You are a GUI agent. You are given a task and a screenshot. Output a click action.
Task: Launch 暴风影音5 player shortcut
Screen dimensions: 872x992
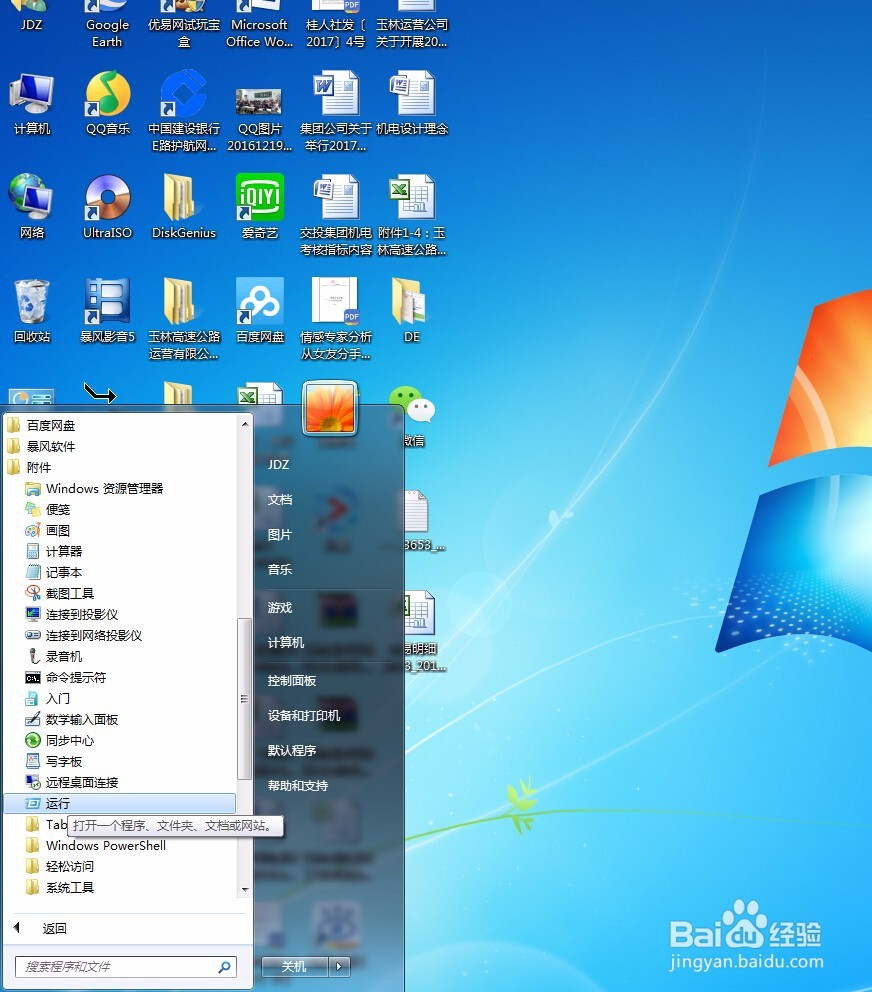[108, 311]
